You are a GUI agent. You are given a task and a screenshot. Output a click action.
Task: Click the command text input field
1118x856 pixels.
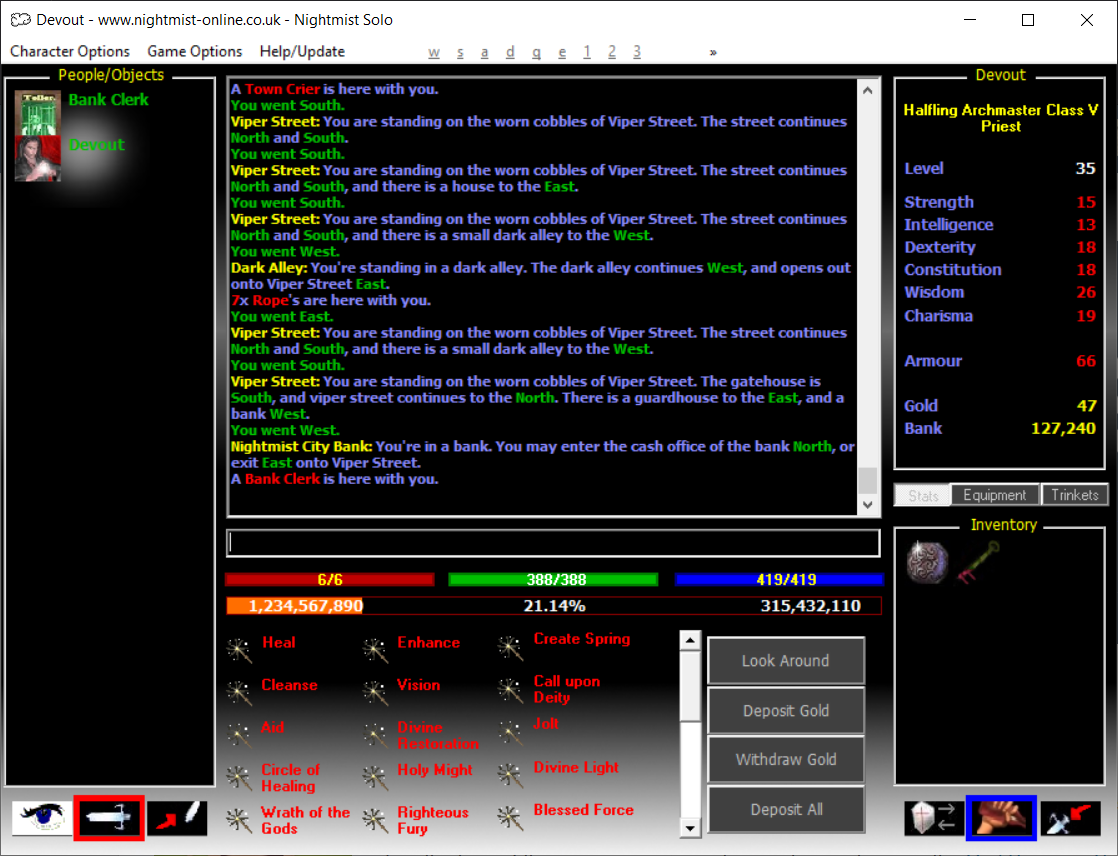(553, 543)
